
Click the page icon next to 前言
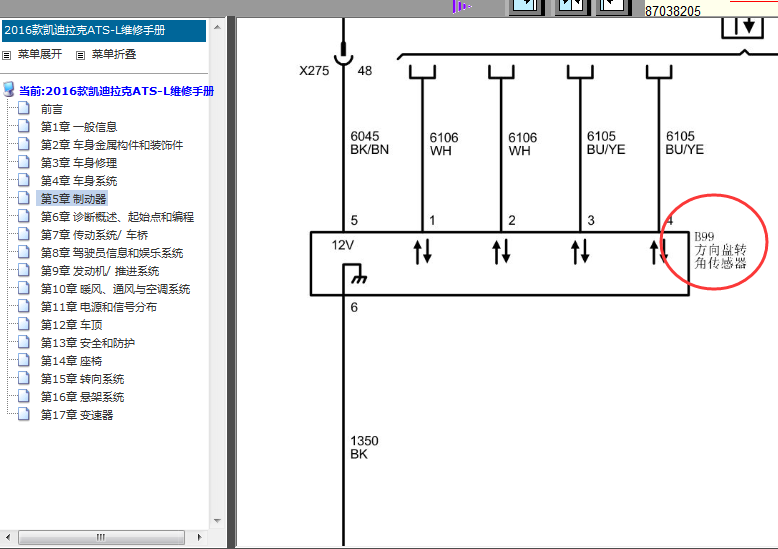[x=24, y=108]
